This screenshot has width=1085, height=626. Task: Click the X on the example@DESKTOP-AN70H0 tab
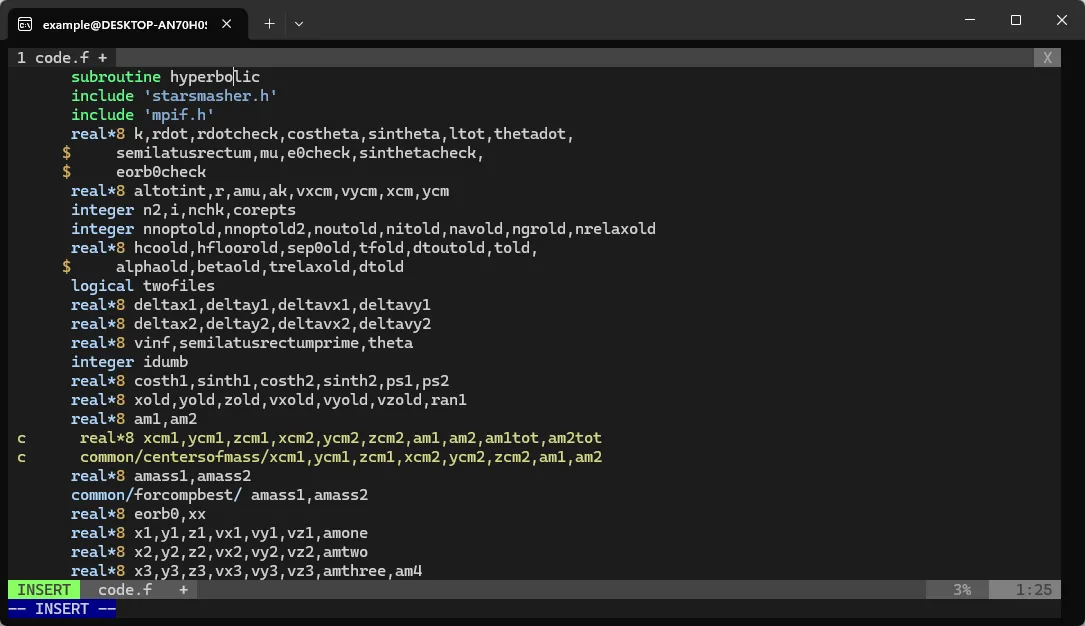coord(225,22)
